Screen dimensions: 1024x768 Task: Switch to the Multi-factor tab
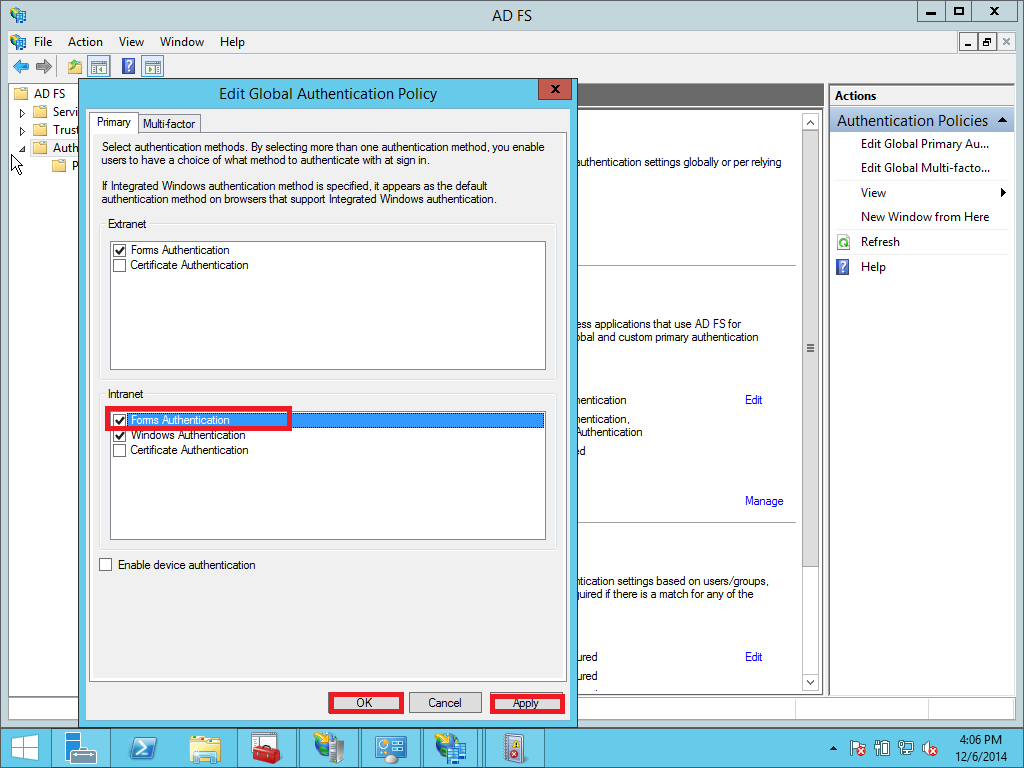[x=169, y=123]
